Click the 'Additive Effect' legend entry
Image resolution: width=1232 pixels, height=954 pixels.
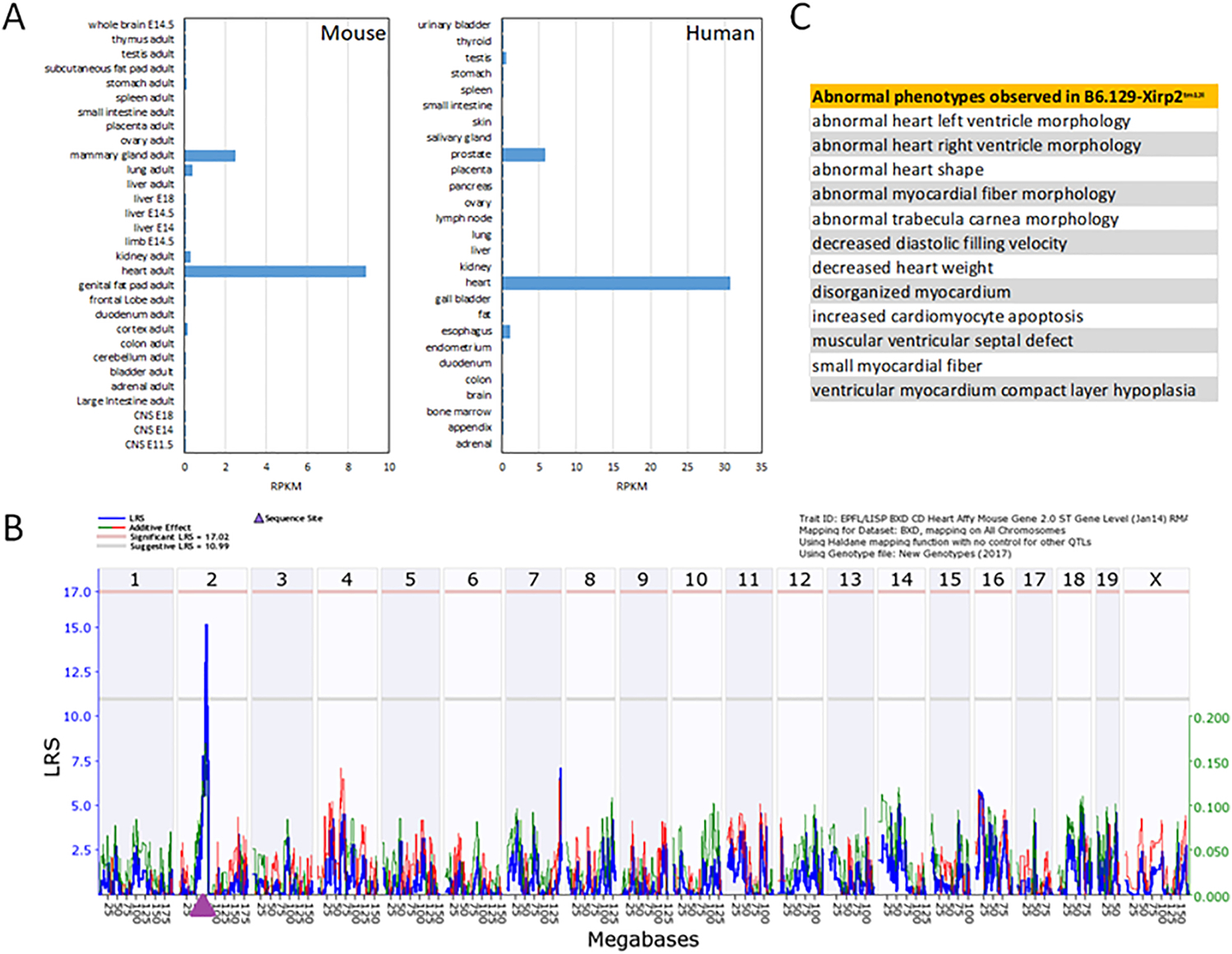point(145,527)
